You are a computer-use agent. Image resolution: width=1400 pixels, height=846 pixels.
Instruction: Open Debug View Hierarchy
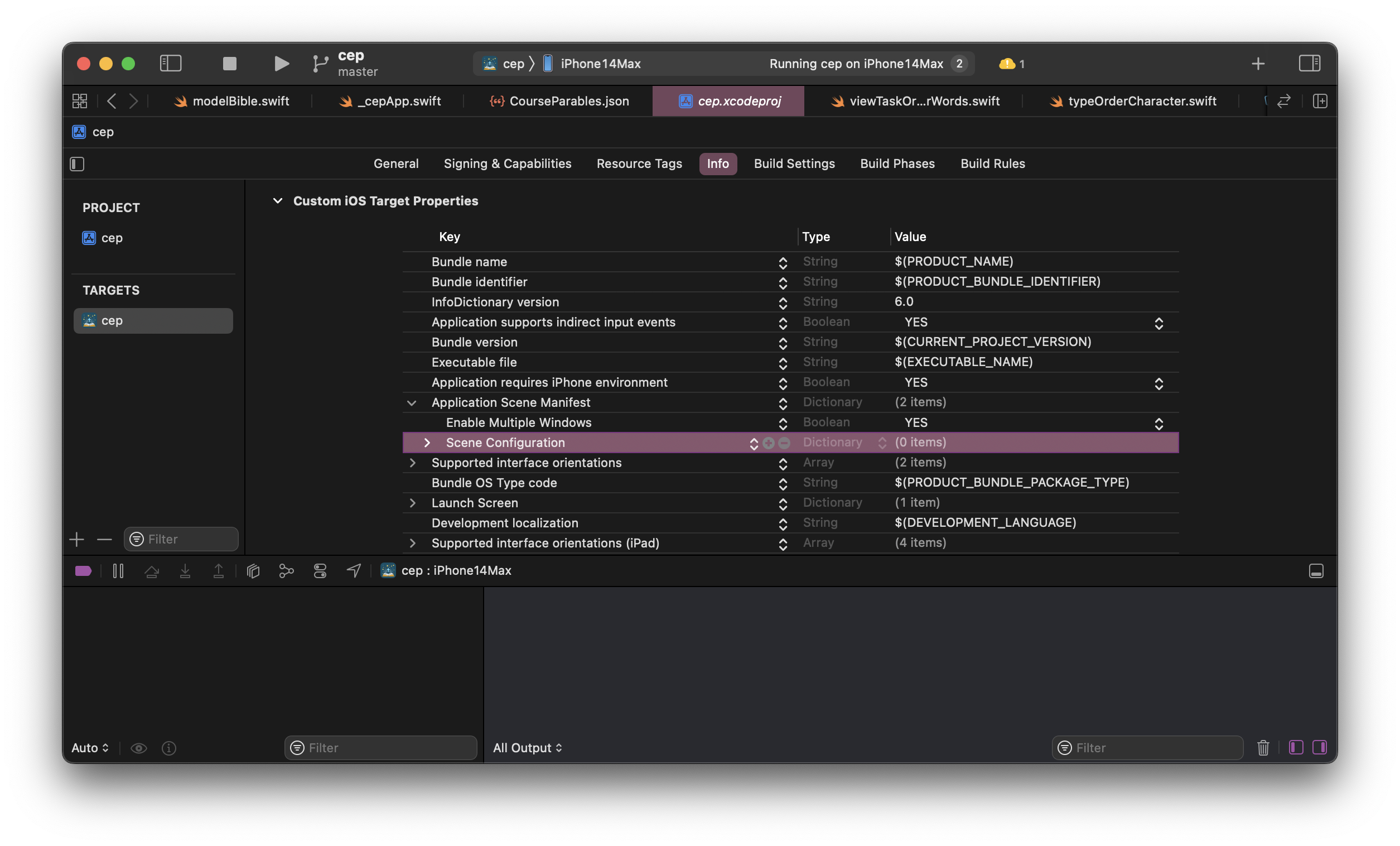[253, 571]
